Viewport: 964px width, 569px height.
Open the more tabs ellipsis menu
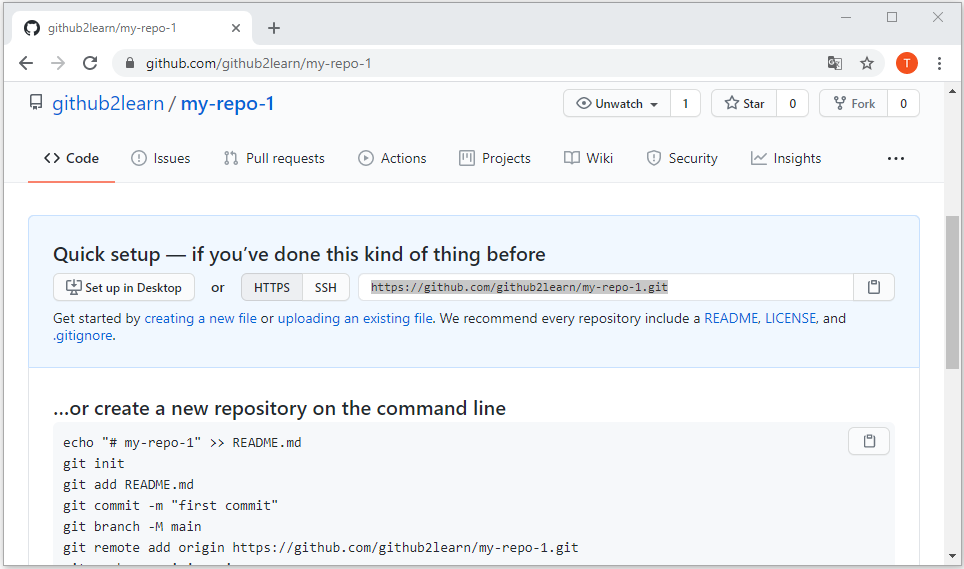coord(896,159)
